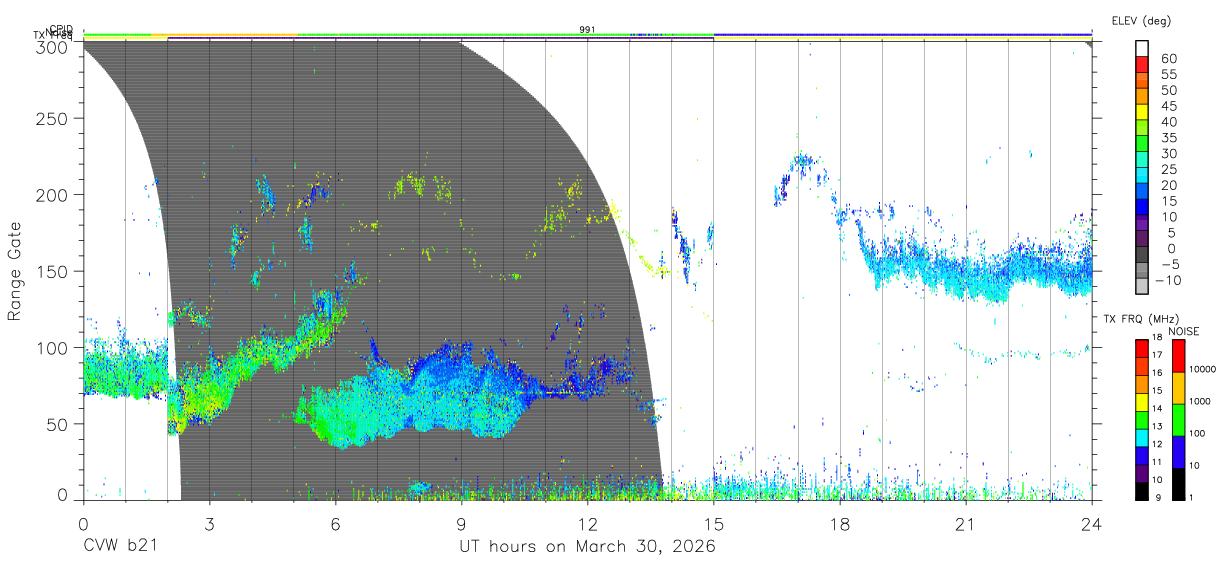Click hour 9 on the time axis

(x=461, y=523)
